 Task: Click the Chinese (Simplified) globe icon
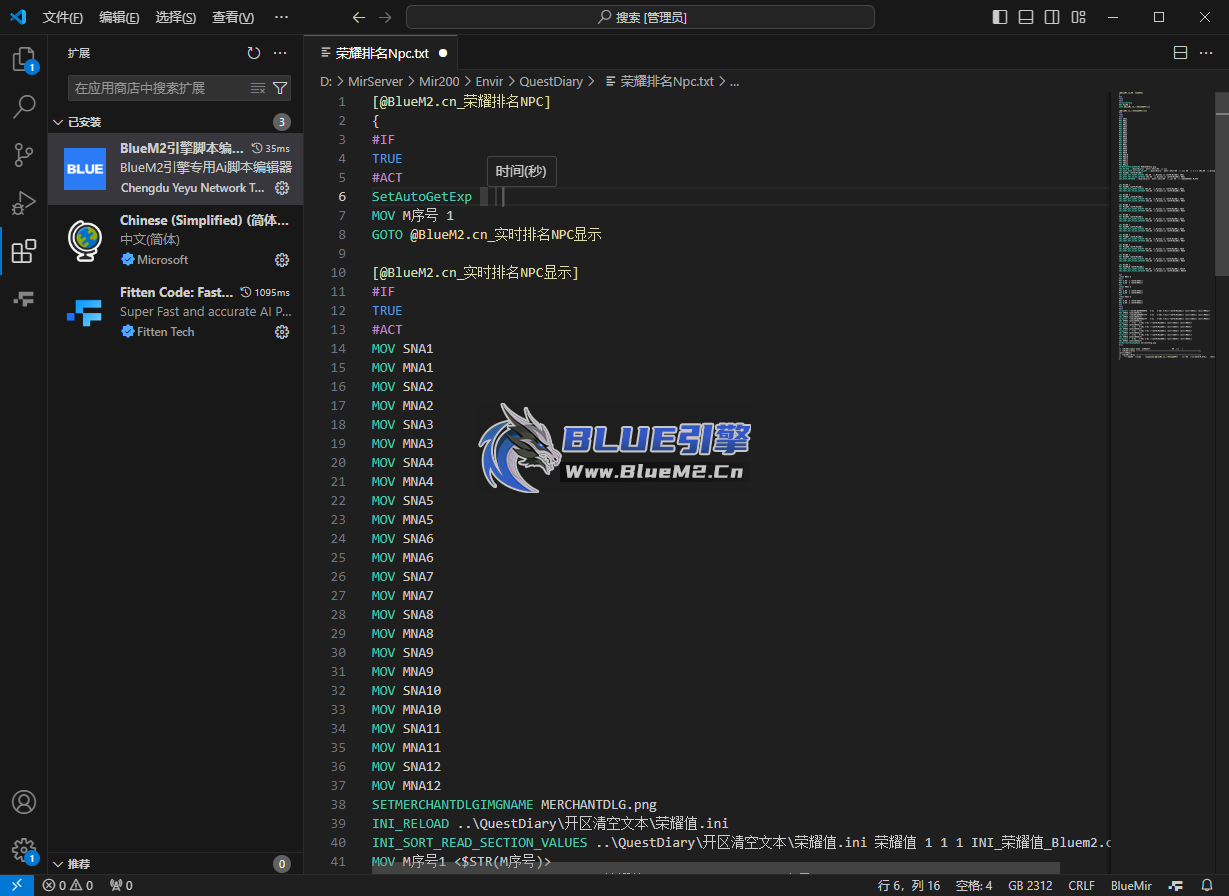85,240
